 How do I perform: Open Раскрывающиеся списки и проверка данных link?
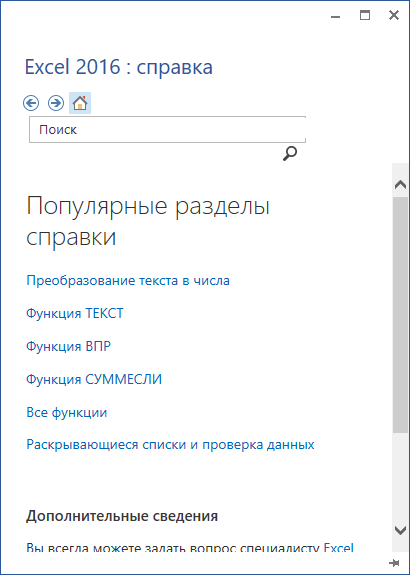click(171, 445)
